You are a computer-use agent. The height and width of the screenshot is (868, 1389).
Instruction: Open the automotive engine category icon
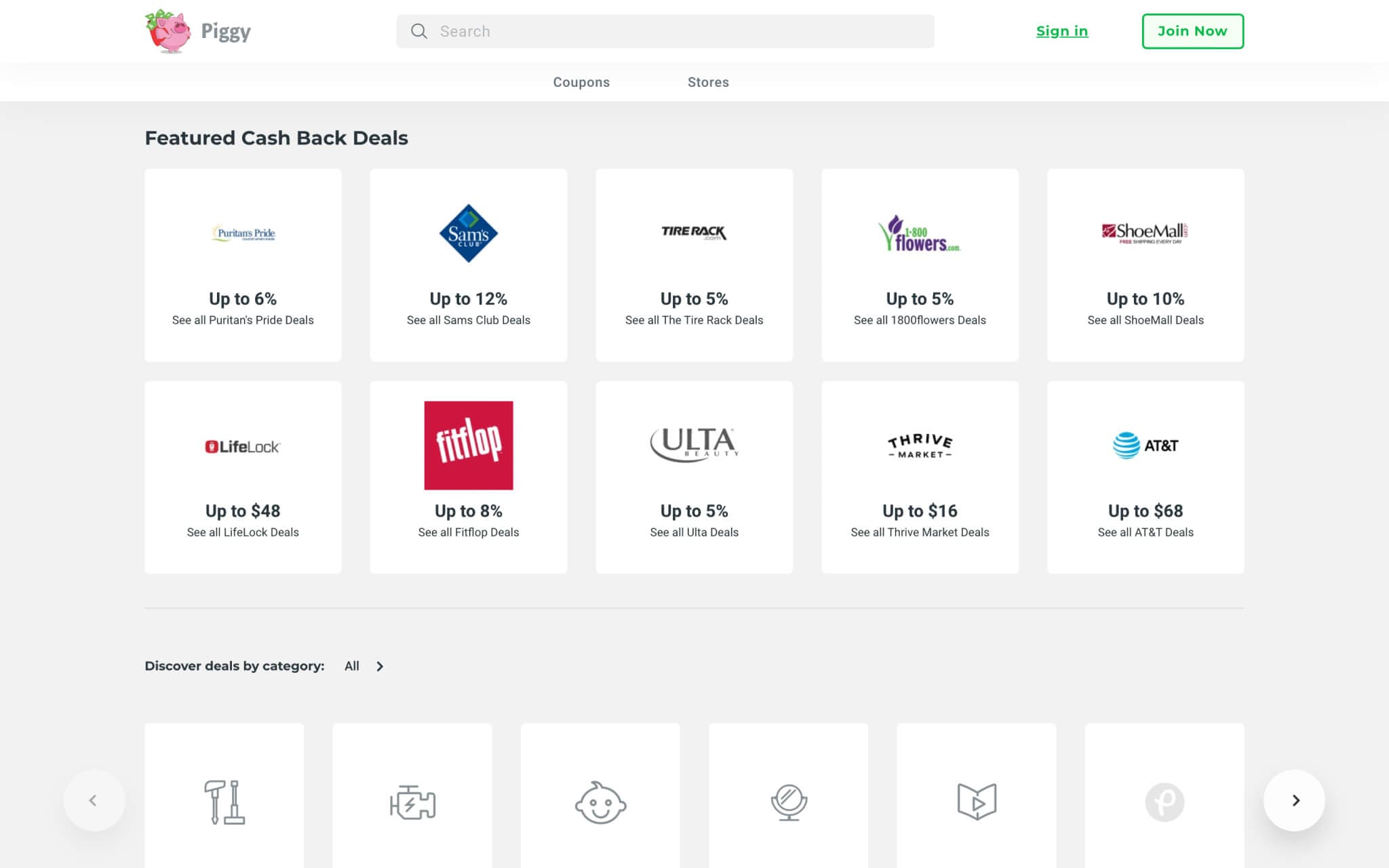tap(412, 804)
